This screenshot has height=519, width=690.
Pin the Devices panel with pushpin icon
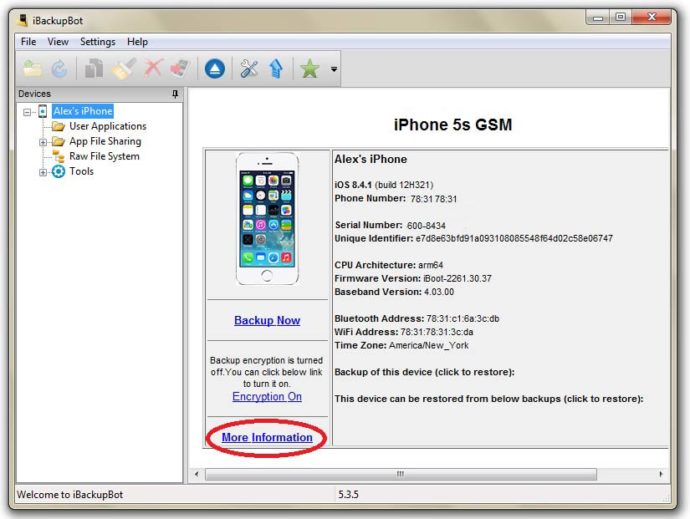coord(176,94)
